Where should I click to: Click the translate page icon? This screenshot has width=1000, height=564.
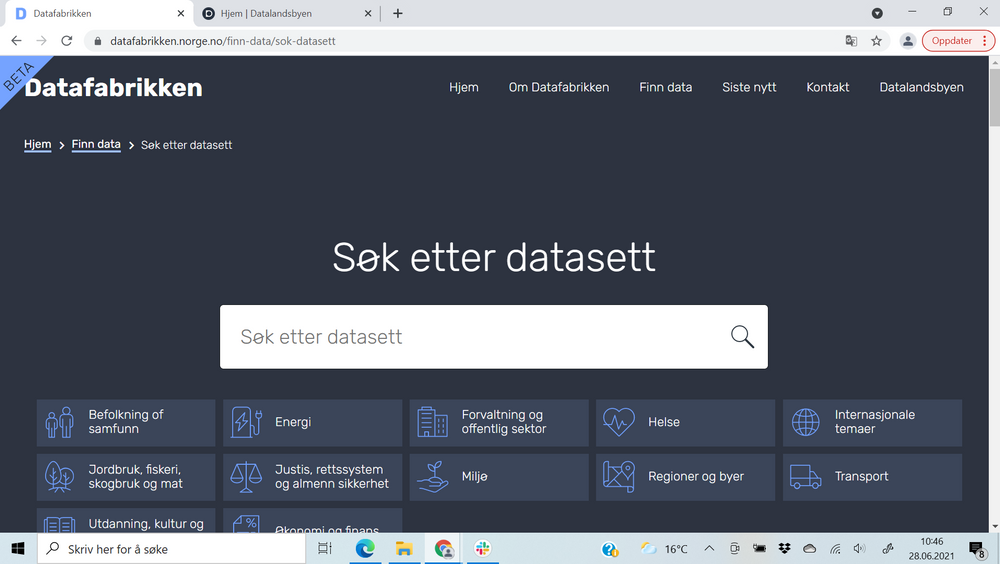click(851, 41)
